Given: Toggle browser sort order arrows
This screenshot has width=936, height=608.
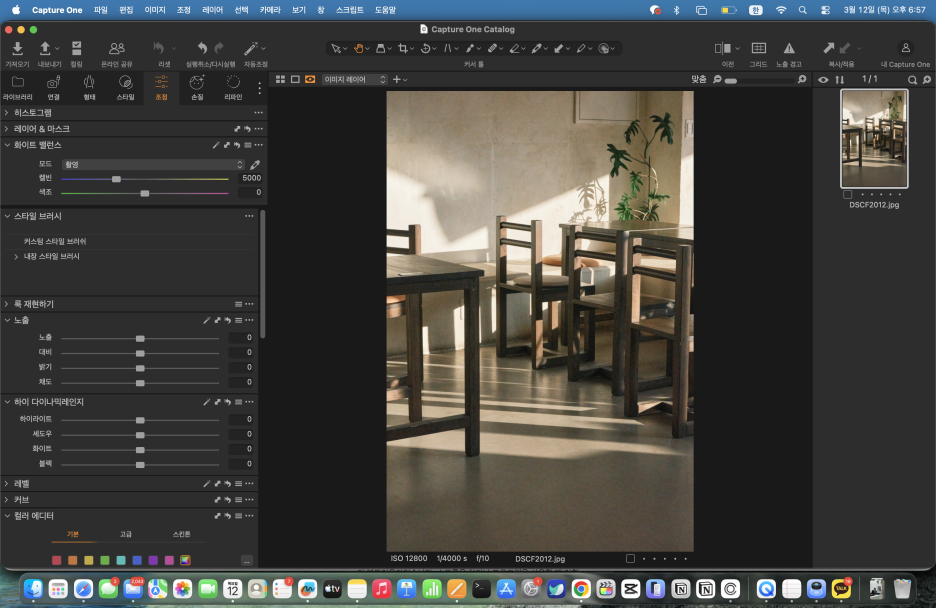Looking at the screenshot, I should [x=840, y=79].
